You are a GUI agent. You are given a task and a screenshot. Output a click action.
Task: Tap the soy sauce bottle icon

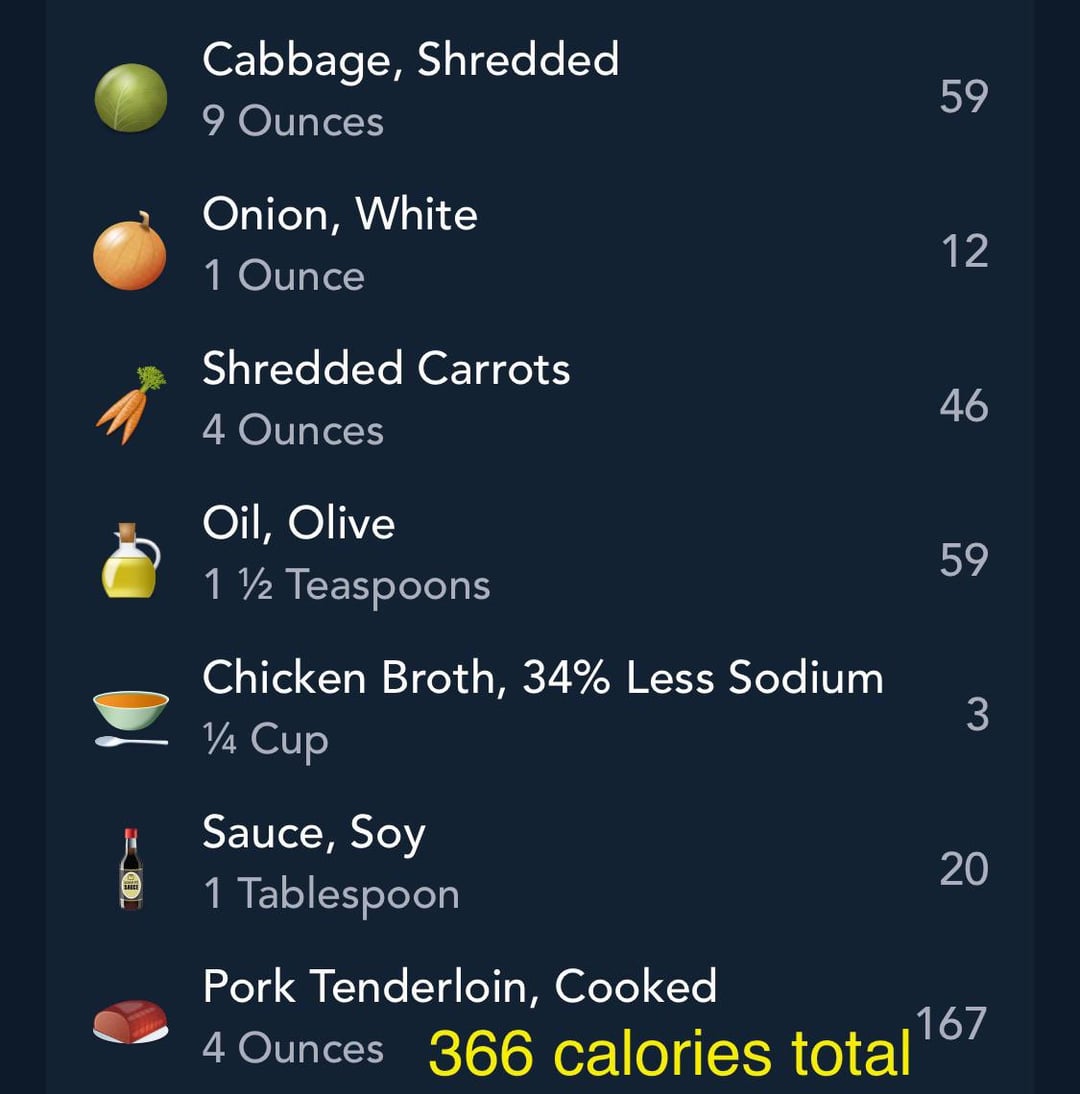(131, 868)
